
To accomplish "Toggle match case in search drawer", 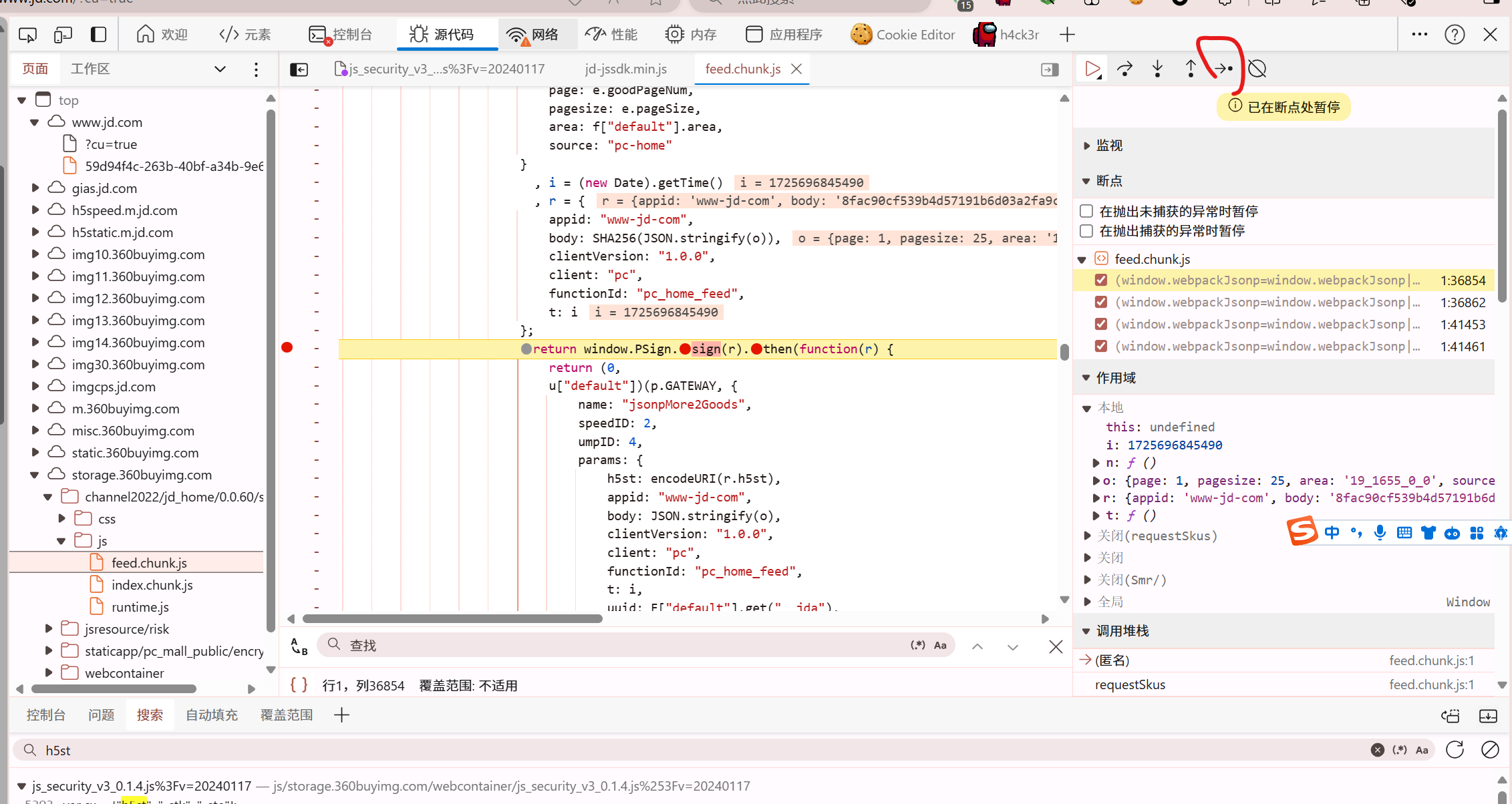I will (1422, 750).
